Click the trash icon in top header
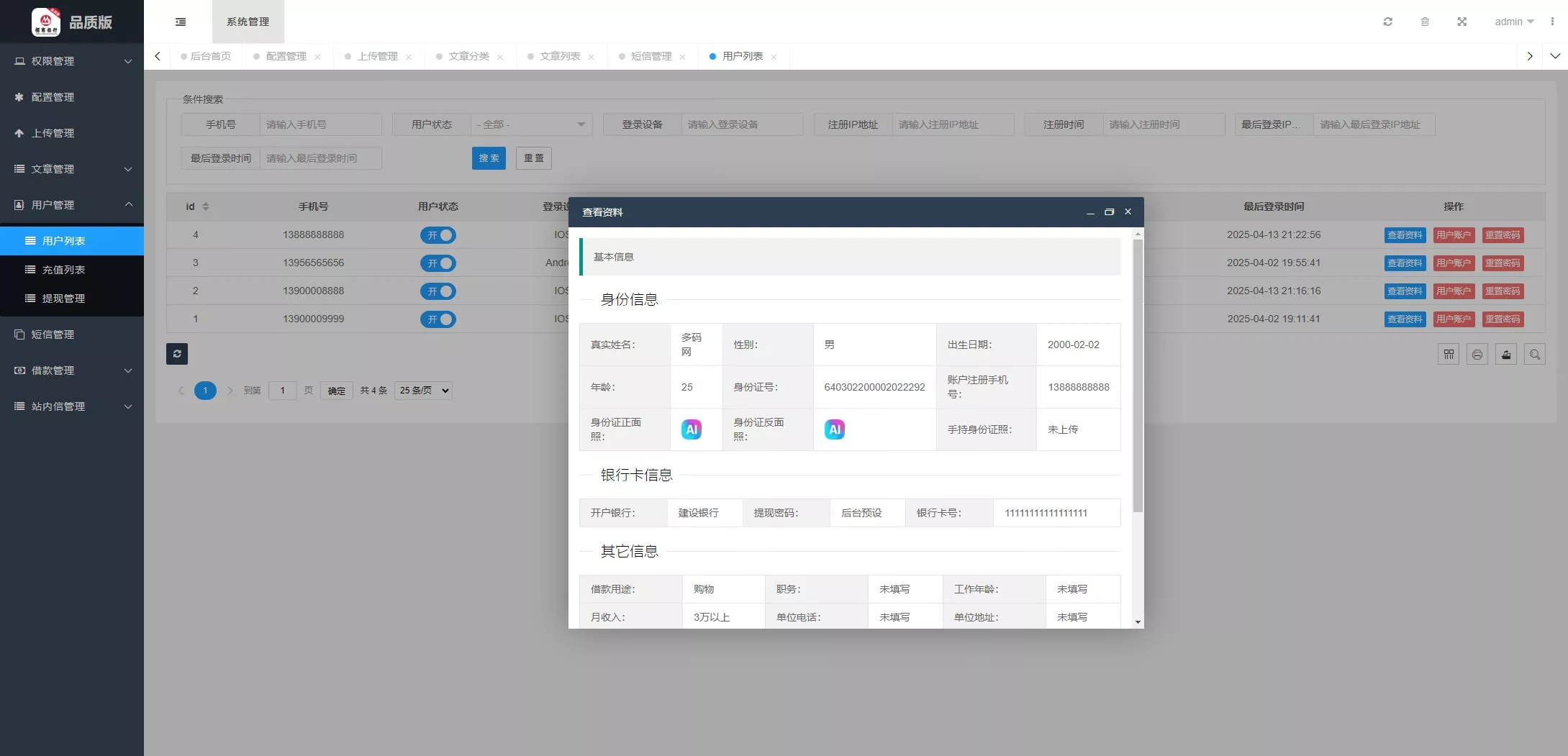 [1424, 22]
